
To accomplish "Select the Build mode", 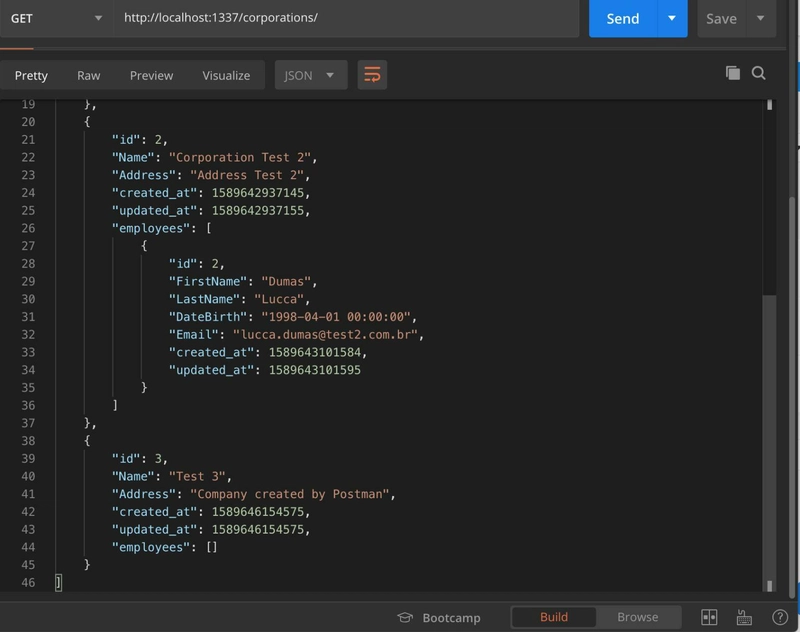I will pyautogui.click(x=554, y=617).
